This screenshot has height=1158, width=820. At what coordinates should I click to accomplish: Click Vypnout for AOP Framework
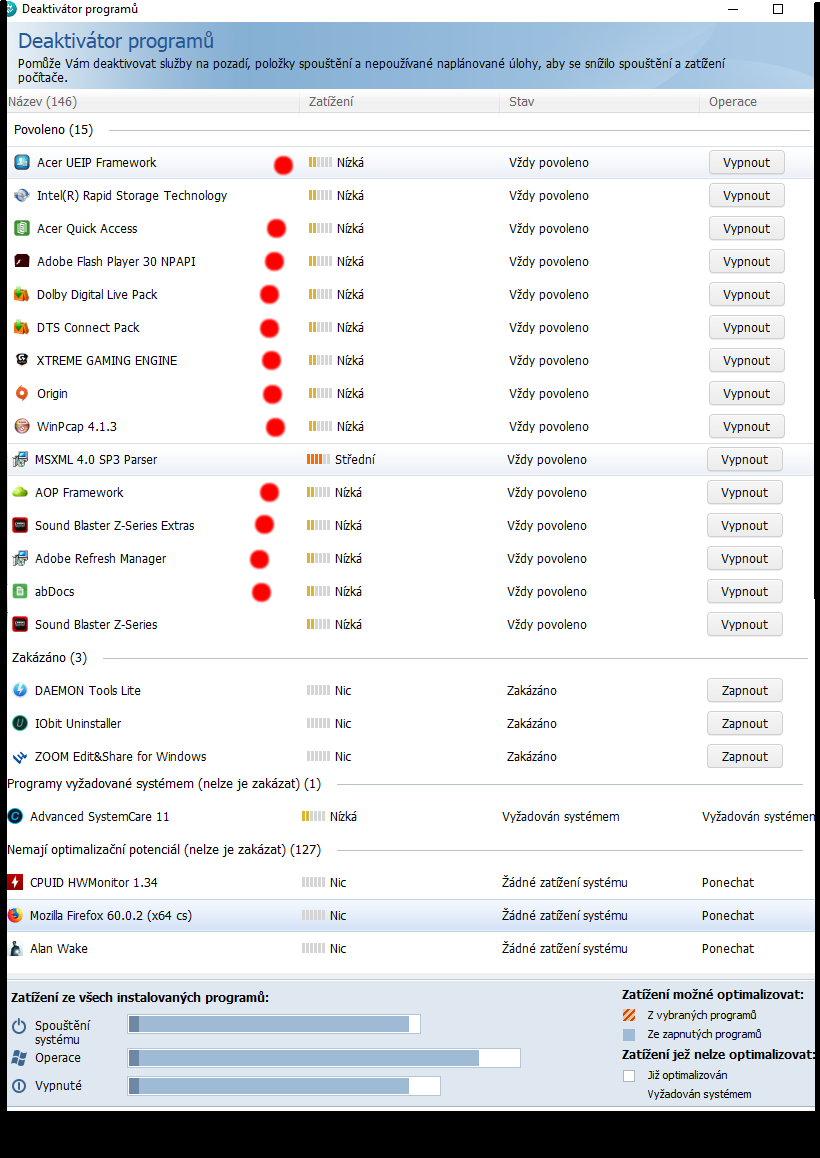[744, 493]
